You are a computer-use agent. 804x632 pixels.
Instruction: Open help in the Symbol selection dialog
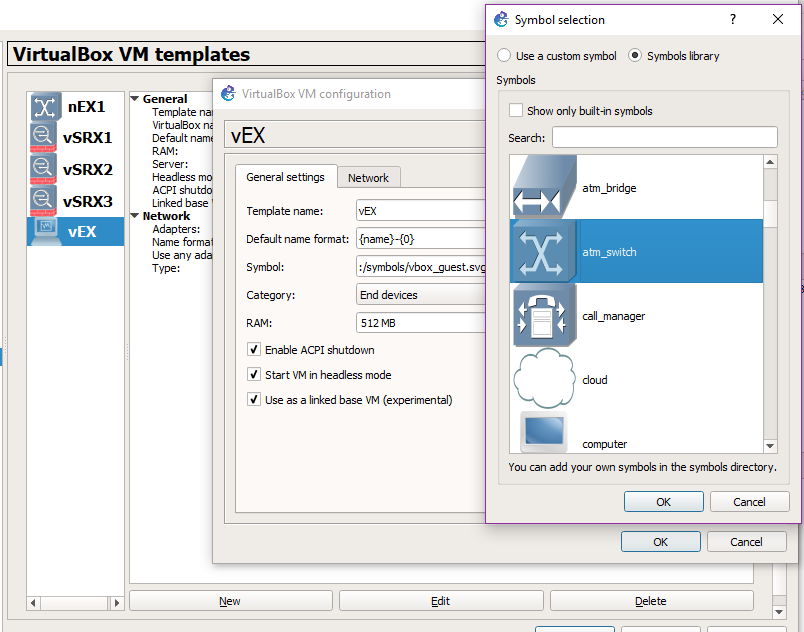click(733, 19)
